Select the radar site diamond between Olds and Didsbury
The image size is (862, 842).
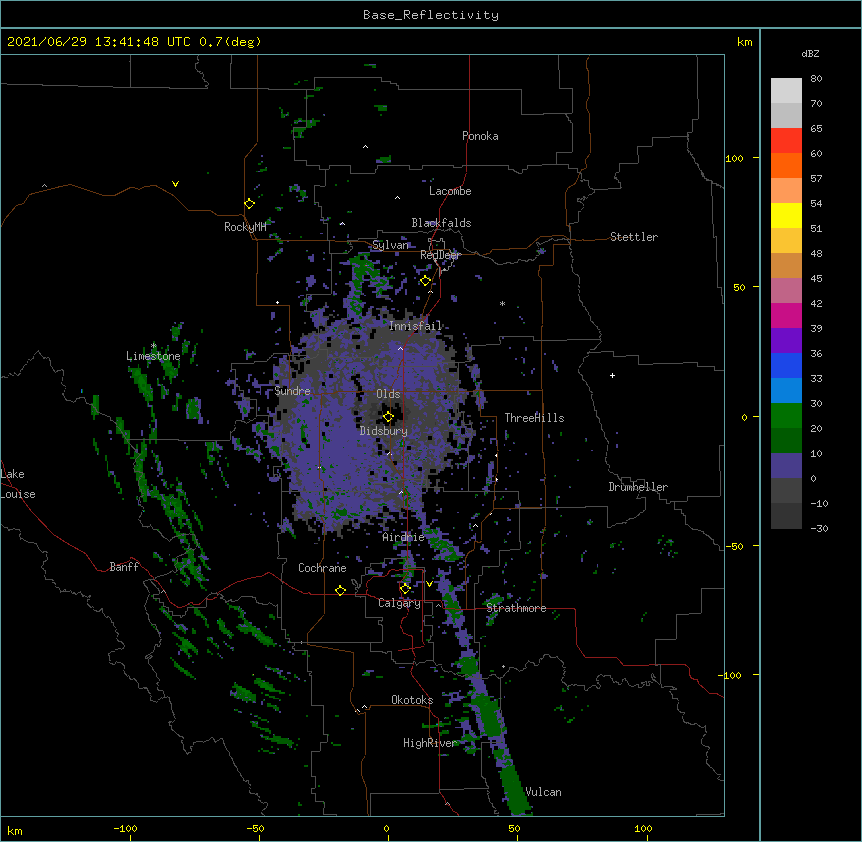[388, 417]
